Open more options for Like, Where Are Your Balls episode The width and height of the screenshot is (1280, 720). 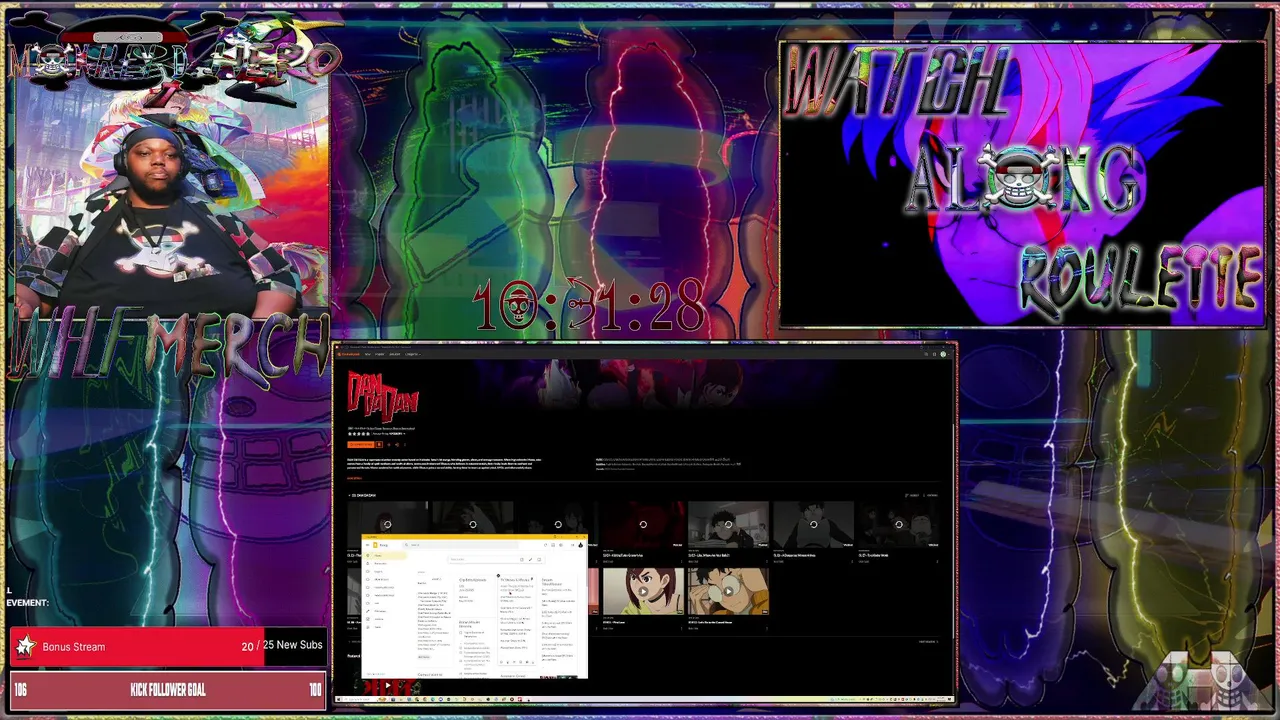(x=766, y=561)
